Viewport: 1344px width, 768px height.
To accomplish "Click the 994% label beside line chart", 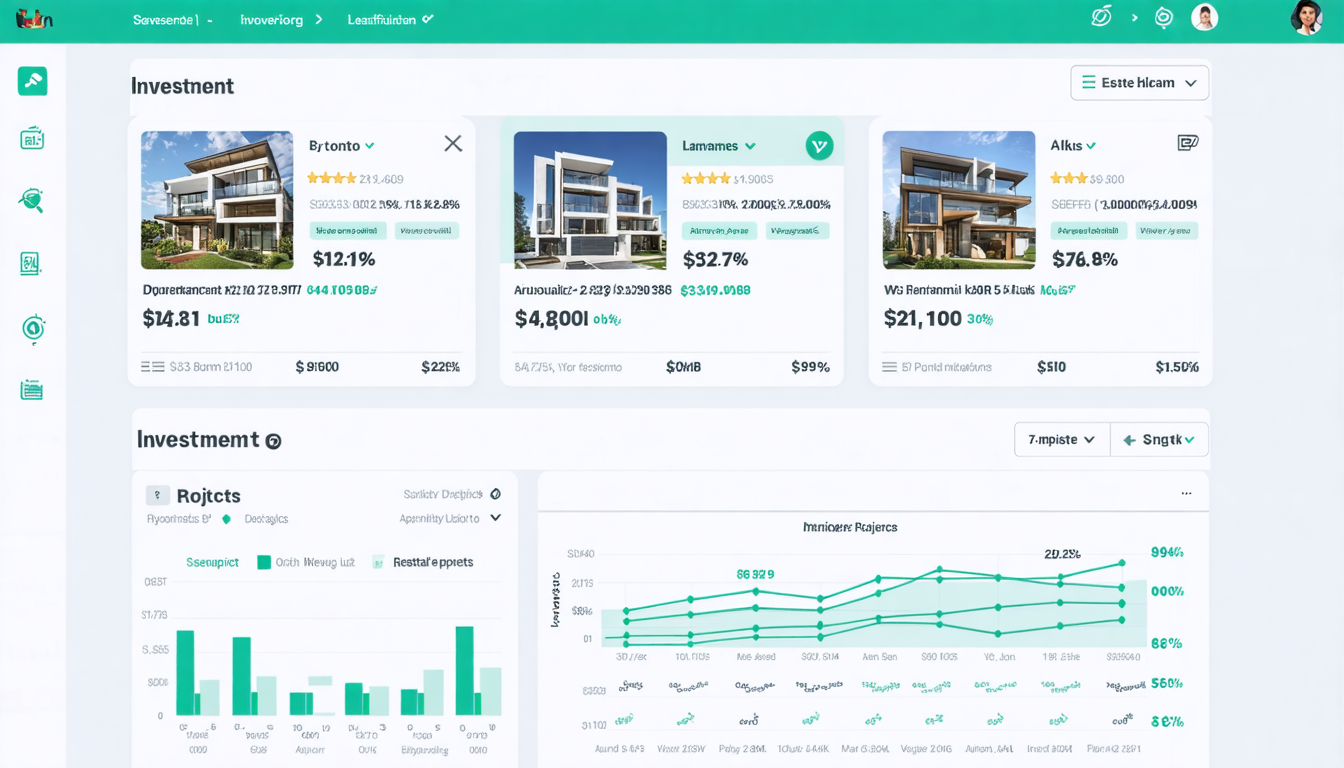I will (1167, 552).
